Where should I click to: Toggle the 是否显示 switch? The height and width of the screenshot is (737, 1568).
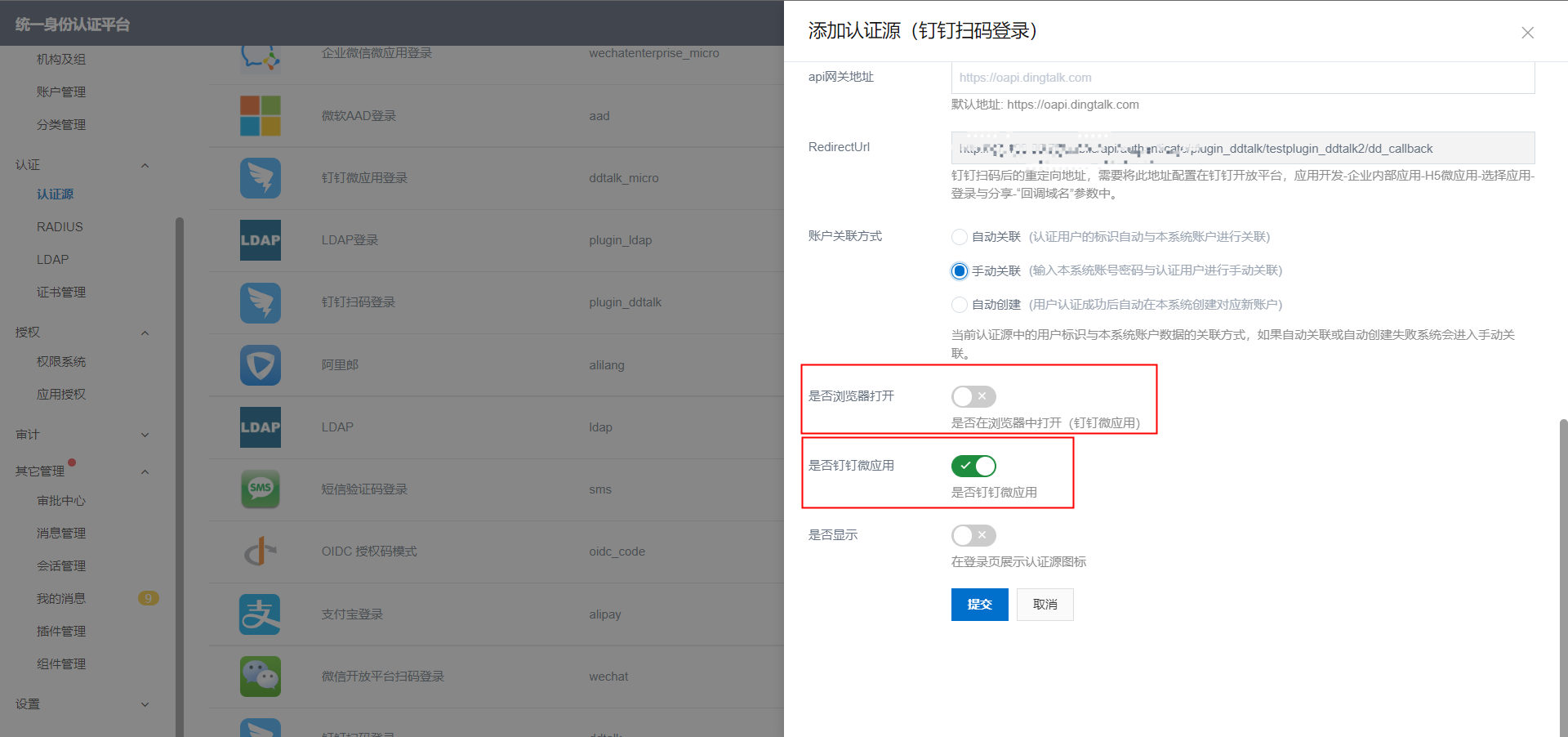(973, 535)
